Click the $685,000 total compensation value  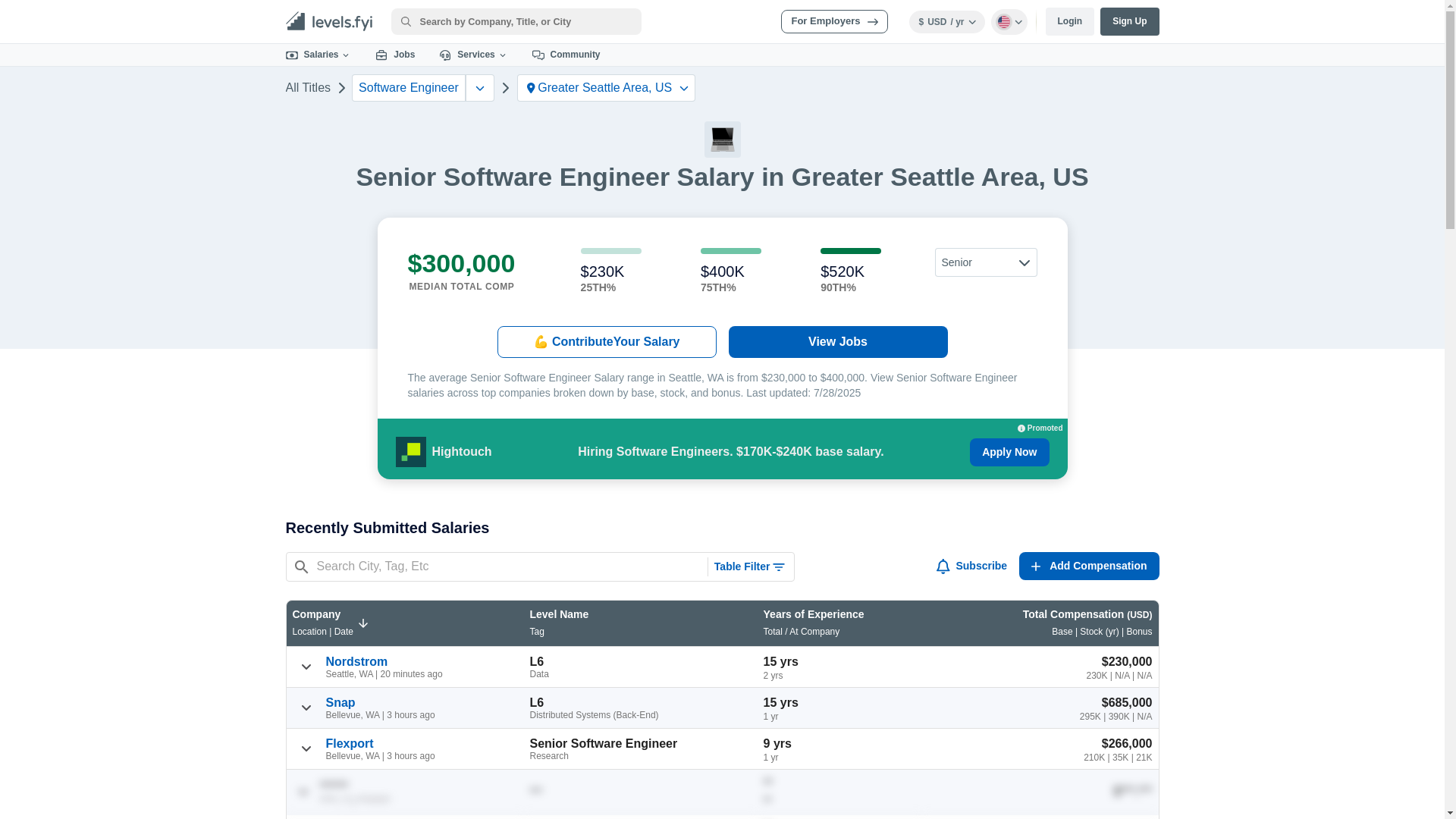[x=1127, y=703]
